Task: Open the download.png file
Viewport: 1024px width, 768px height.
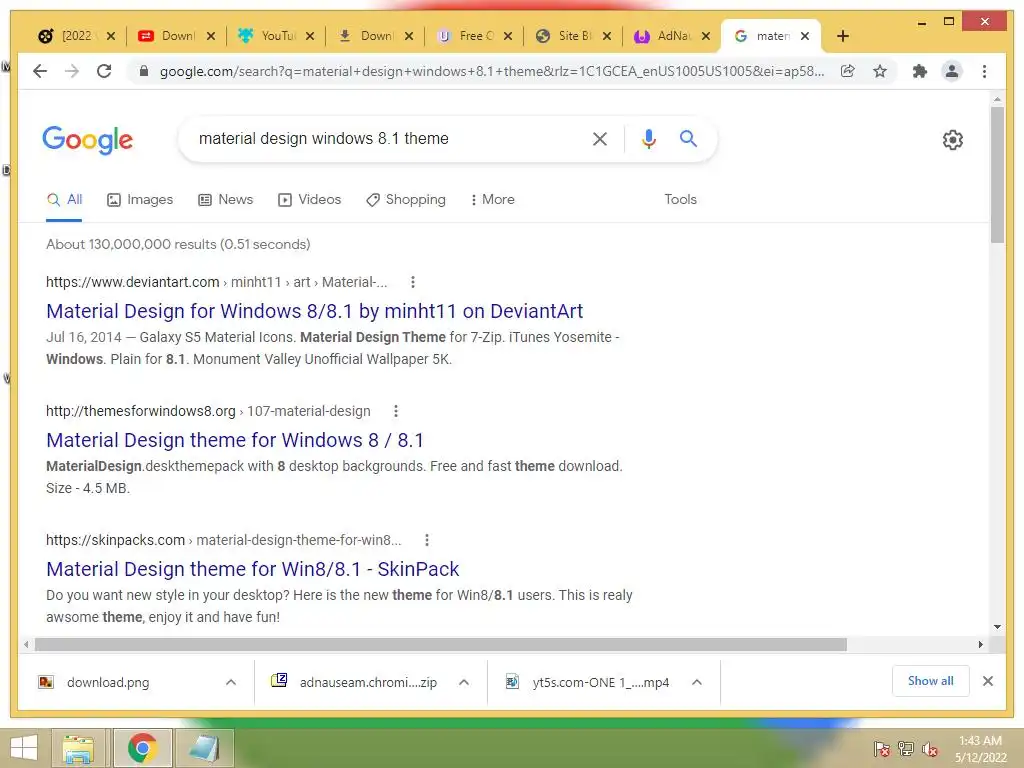Action: [x=108, y=682]
